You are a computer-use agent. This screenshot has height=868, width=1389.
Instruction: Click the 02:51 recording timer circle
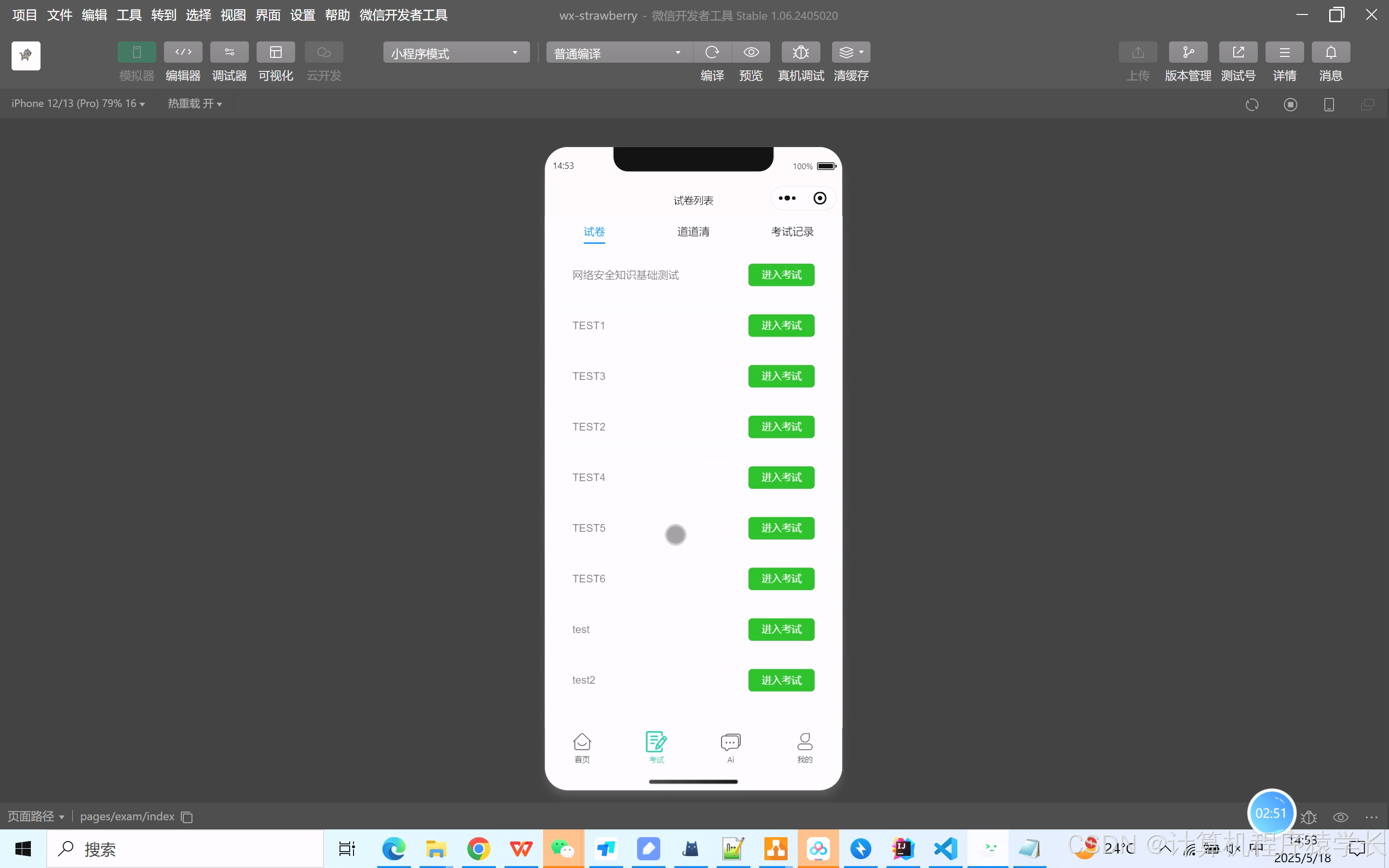1271,813
